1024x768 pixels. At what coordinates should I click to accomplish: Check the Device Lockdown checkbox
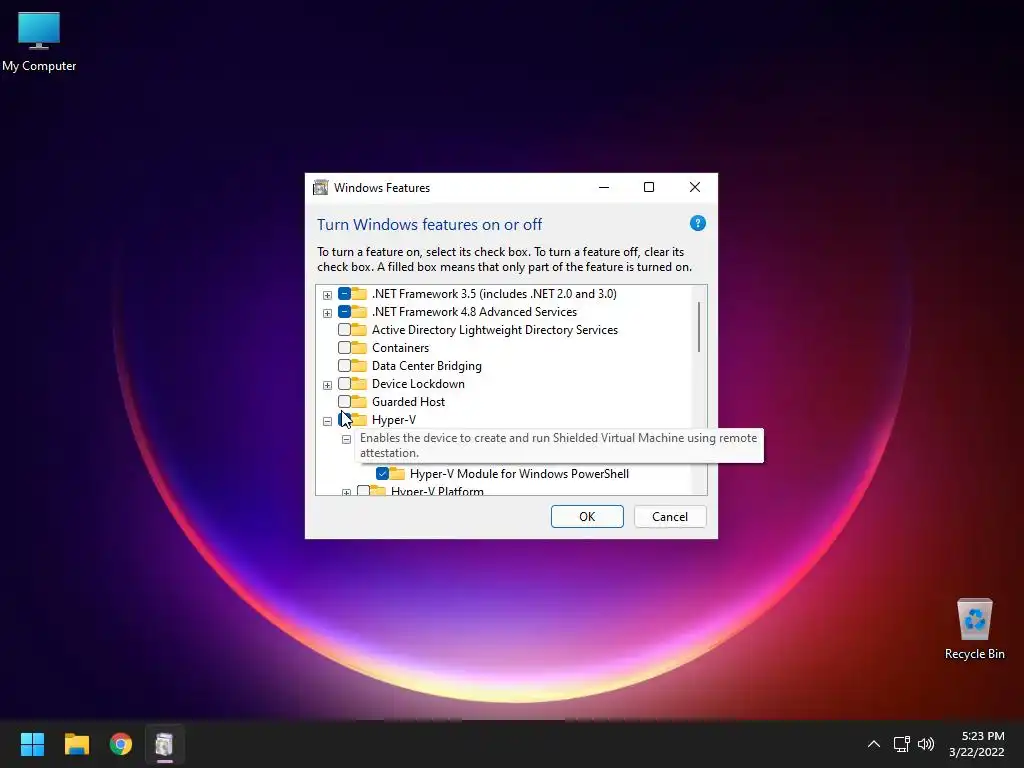[x=344, y=383]
